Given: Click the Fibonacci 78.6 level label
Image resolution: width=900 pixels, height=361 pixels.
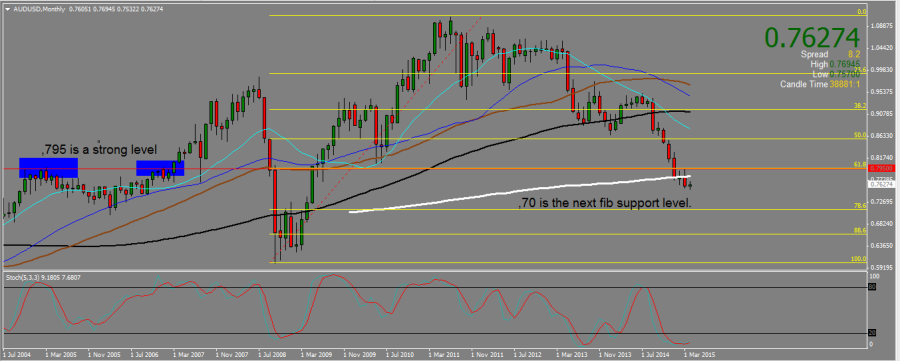Looking at the screenshot, I should [860, 205].
